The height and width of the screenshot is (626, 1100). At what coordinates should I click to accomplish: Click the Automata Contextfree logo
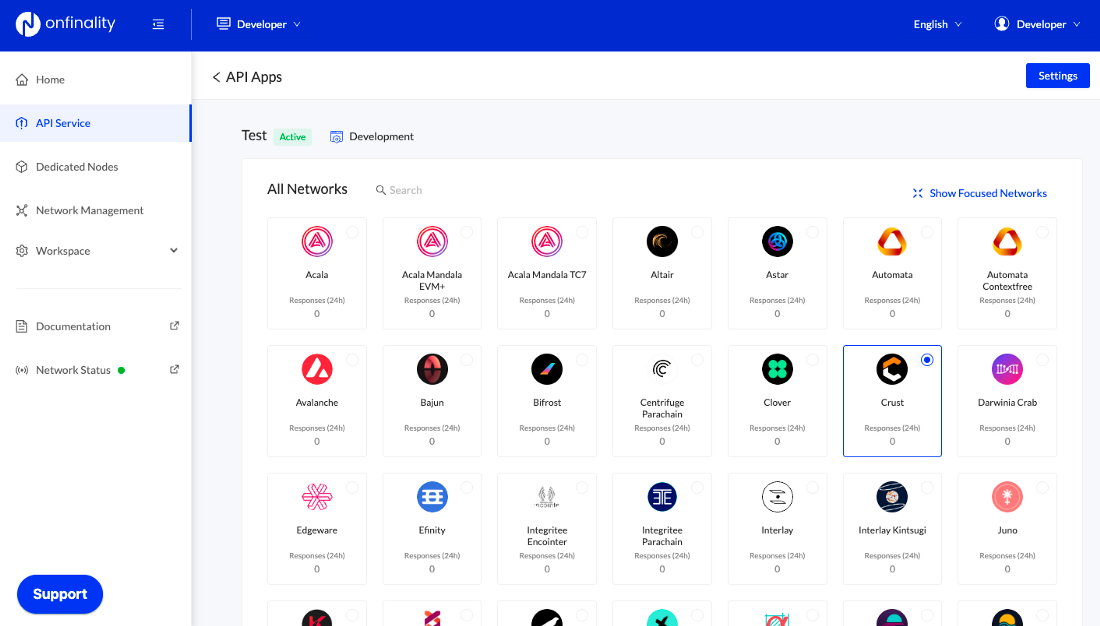[1007, 241]
